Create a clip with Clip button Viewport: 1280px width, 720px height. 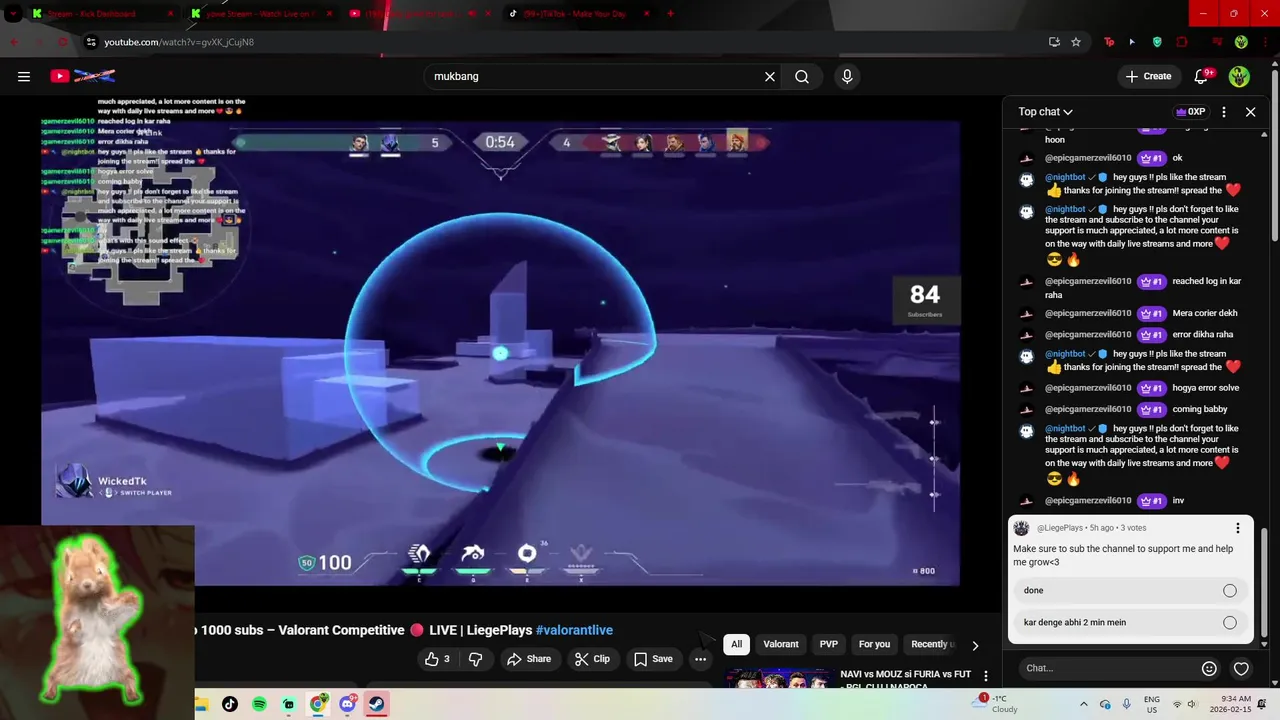tap(592, 659)
